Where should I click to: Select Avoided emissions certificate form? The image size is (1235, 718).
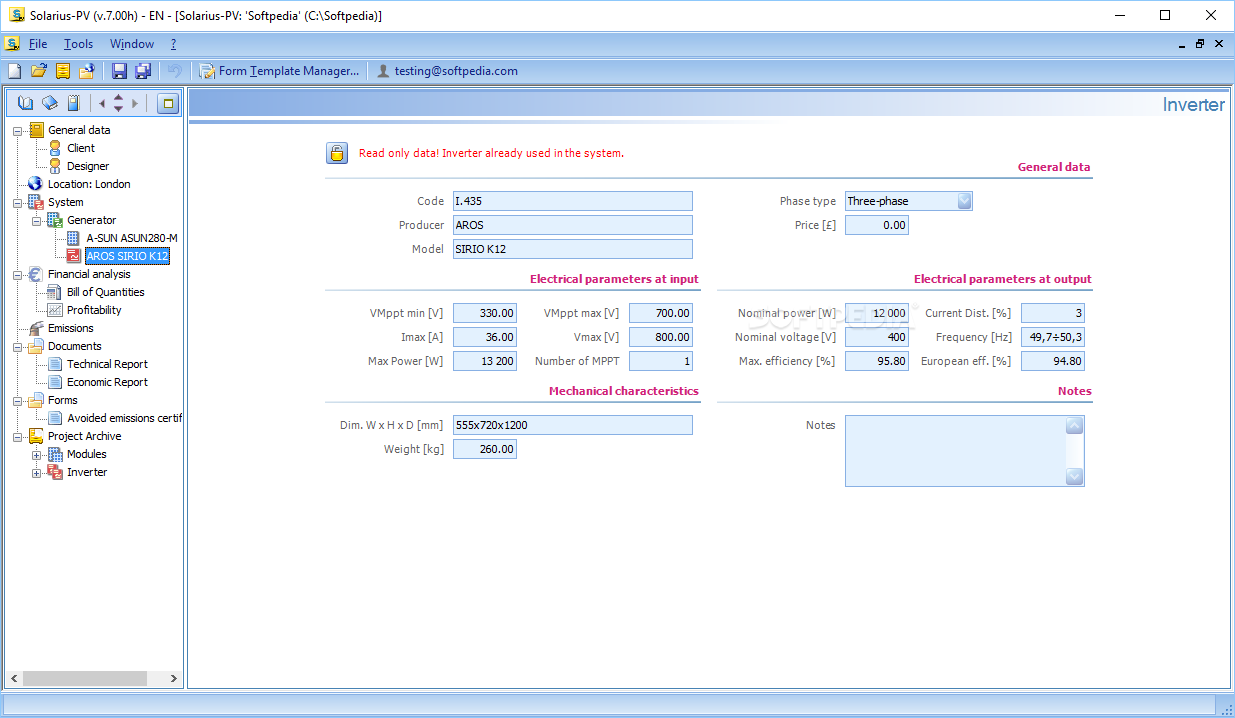(124, 418)
